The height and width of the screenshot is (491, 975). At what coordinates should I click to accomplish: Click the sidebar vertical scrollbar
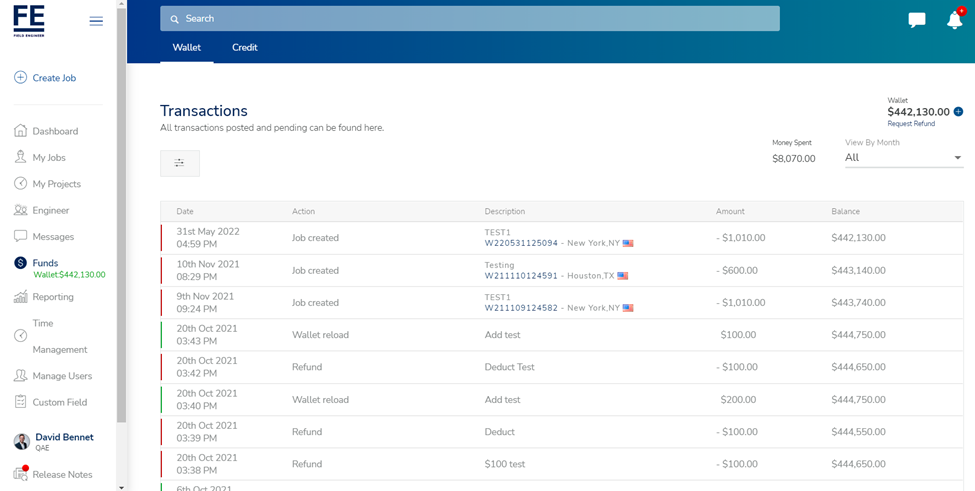(x=121, y=214)
